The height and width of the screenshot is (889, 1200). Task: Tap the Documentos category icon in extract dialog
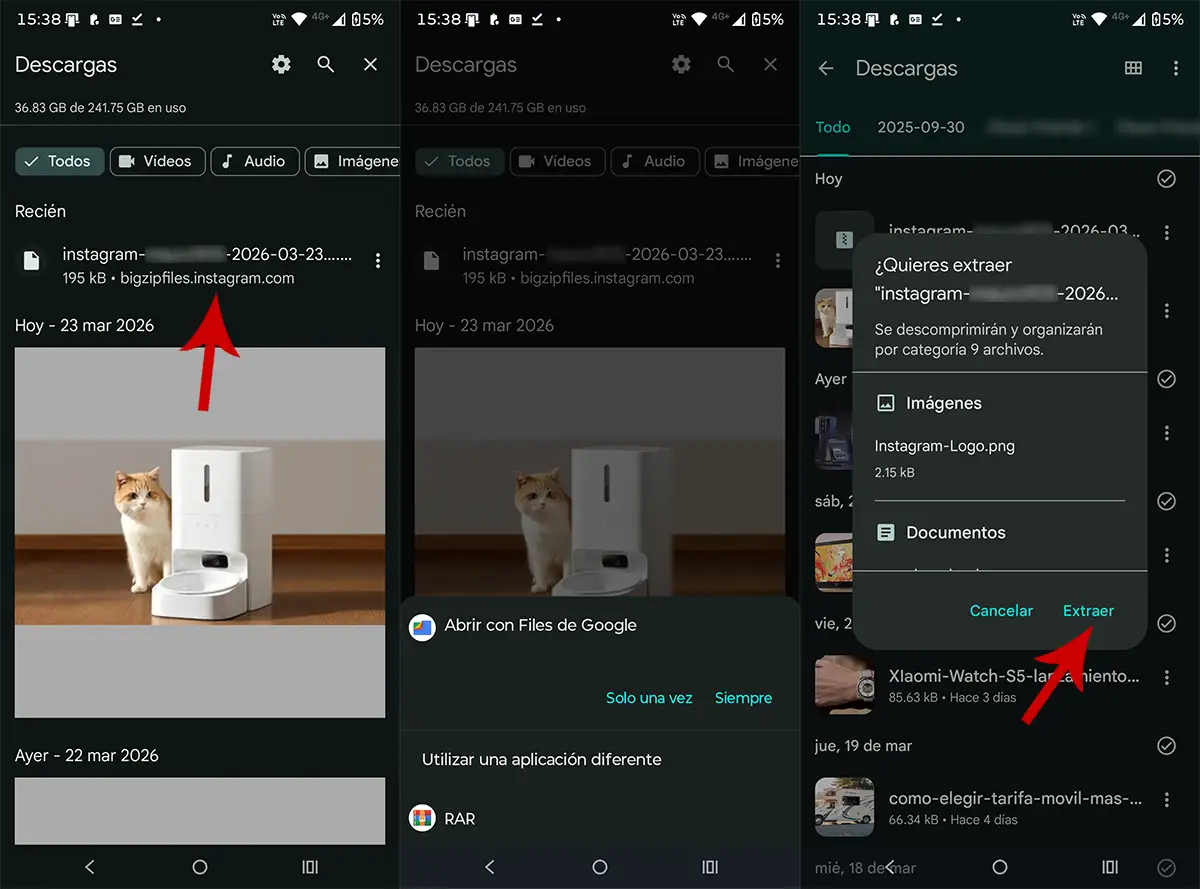point(886,532)
